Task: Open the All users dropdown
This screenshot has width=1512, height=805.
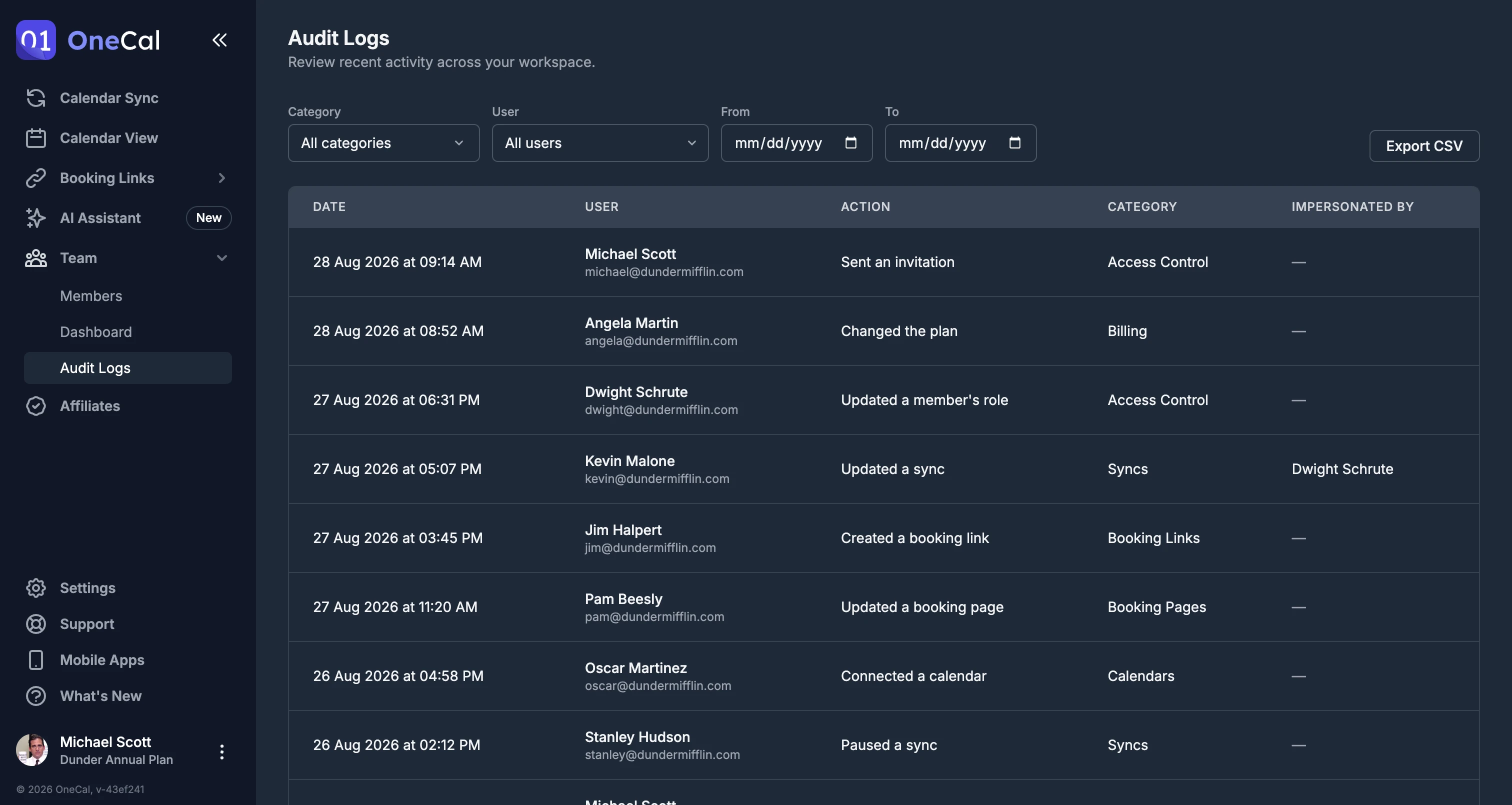Action: coord(600,142)
